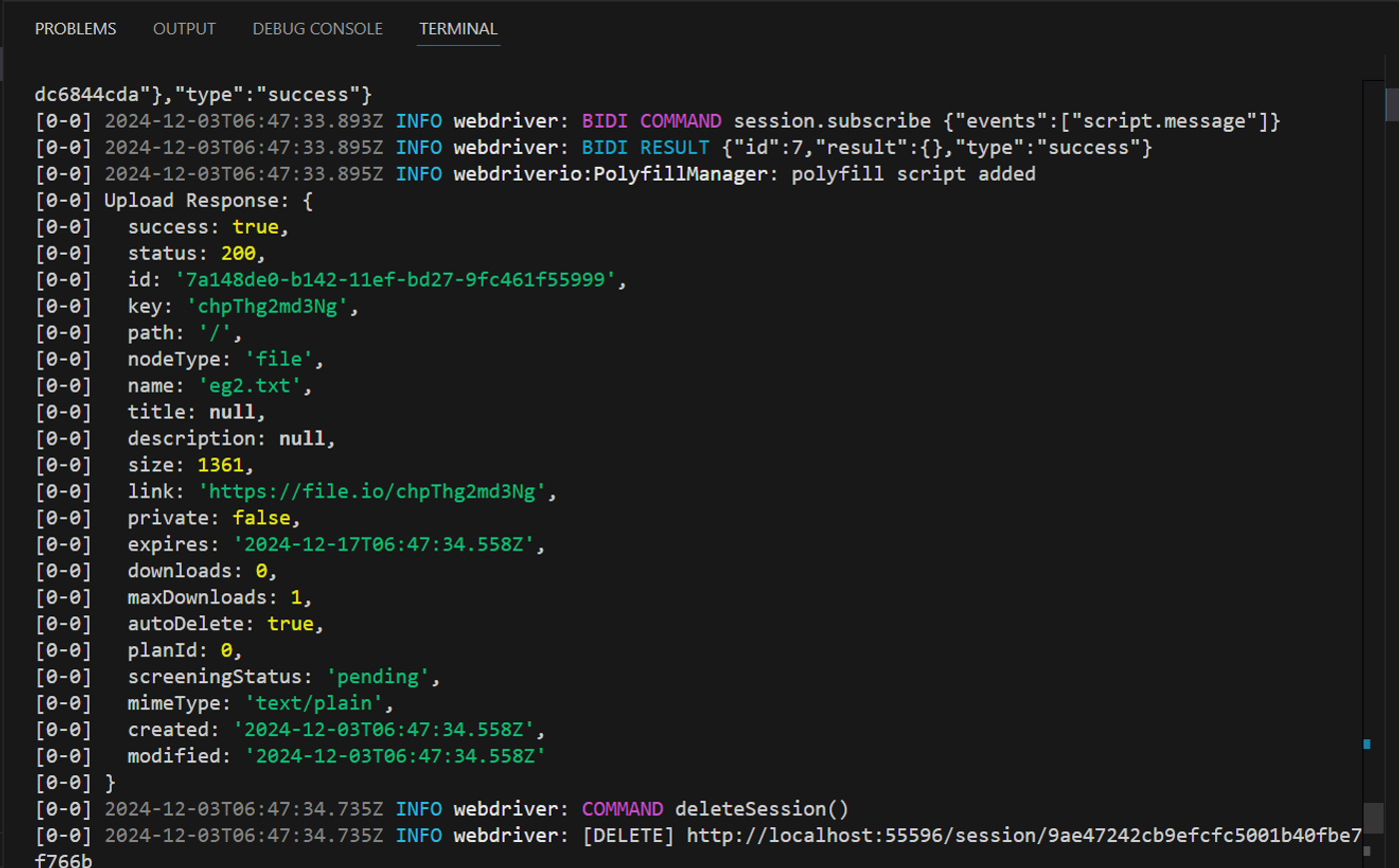Click the path '/' value
The width and height of the screenshot is (1399, 868).
click(214, 333)
